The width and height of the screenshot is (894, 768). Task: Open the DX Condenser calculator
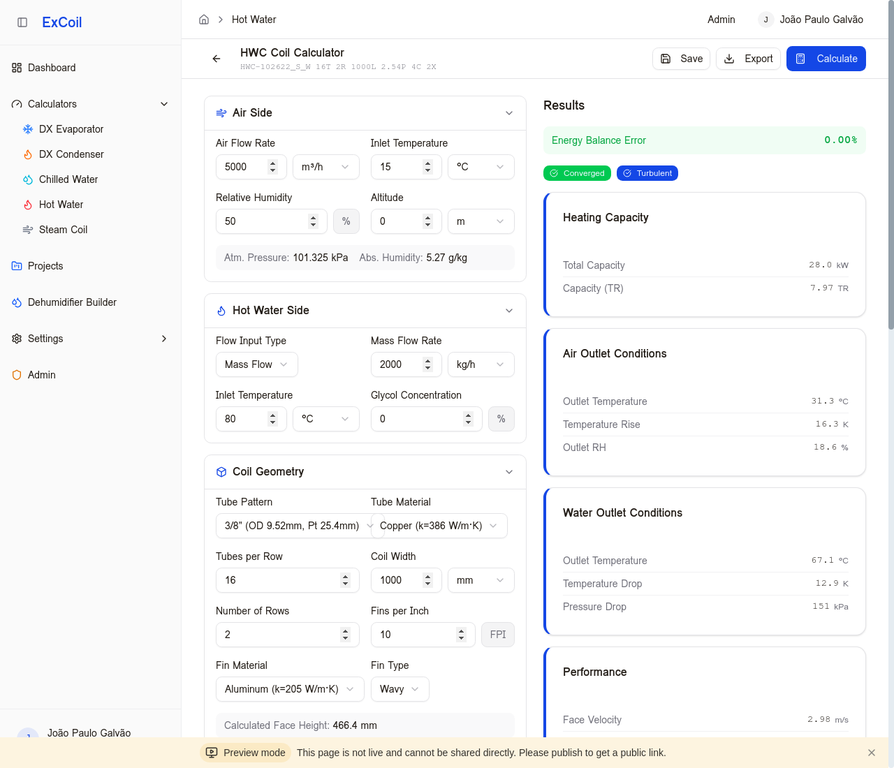coord(70,154)
